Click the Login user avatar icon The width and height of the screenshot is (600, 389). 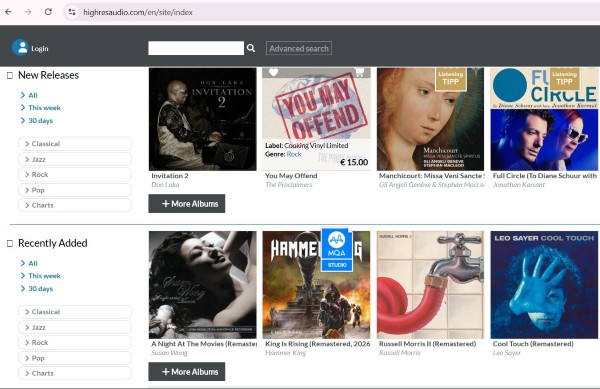[x=20, y=48]
